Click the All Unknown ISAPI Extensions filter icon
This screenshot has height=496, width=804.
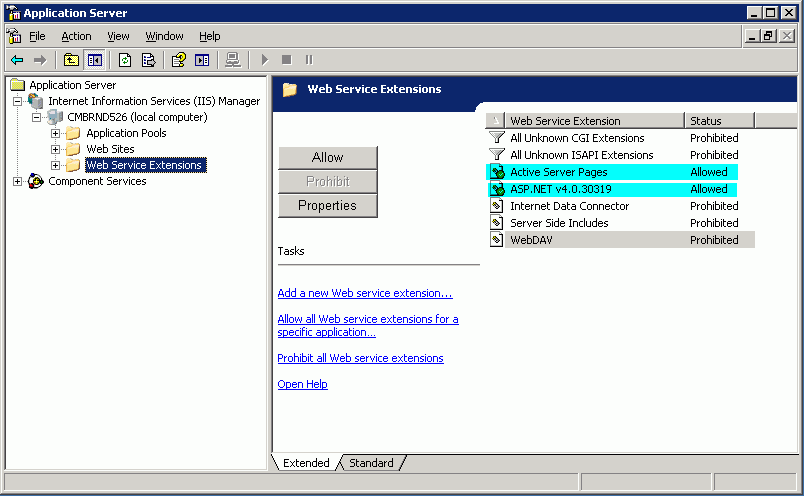[496, 154]
